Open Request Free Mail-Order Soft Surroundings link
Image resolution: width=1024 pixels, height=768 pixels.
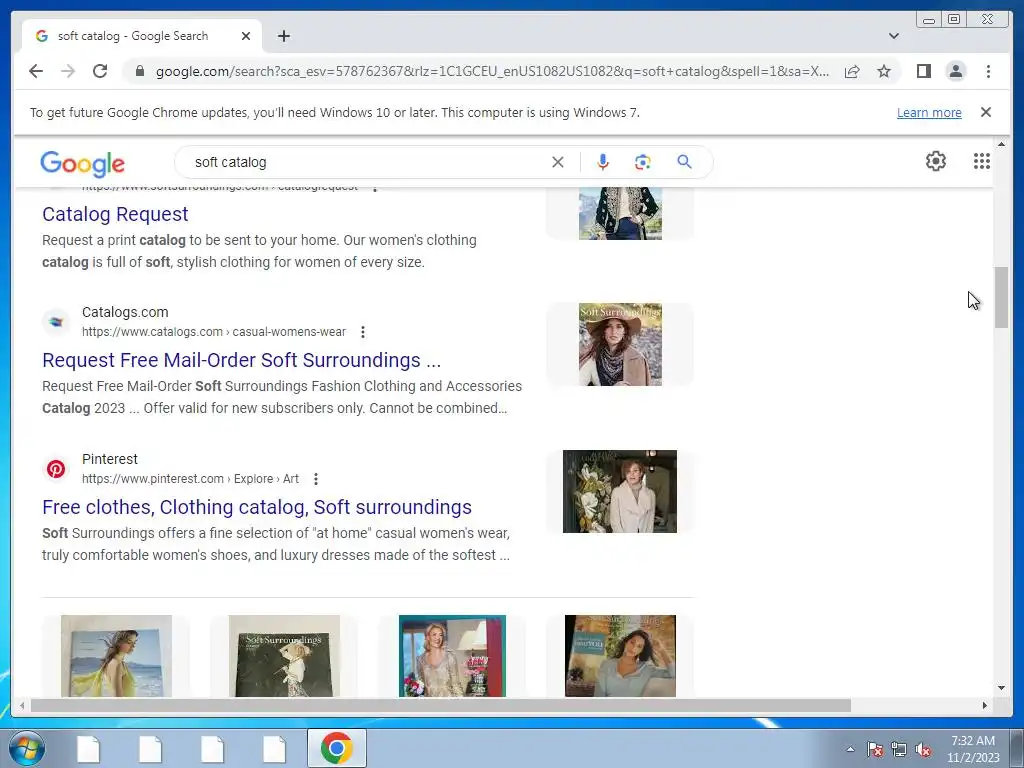(x=242, y=360)
